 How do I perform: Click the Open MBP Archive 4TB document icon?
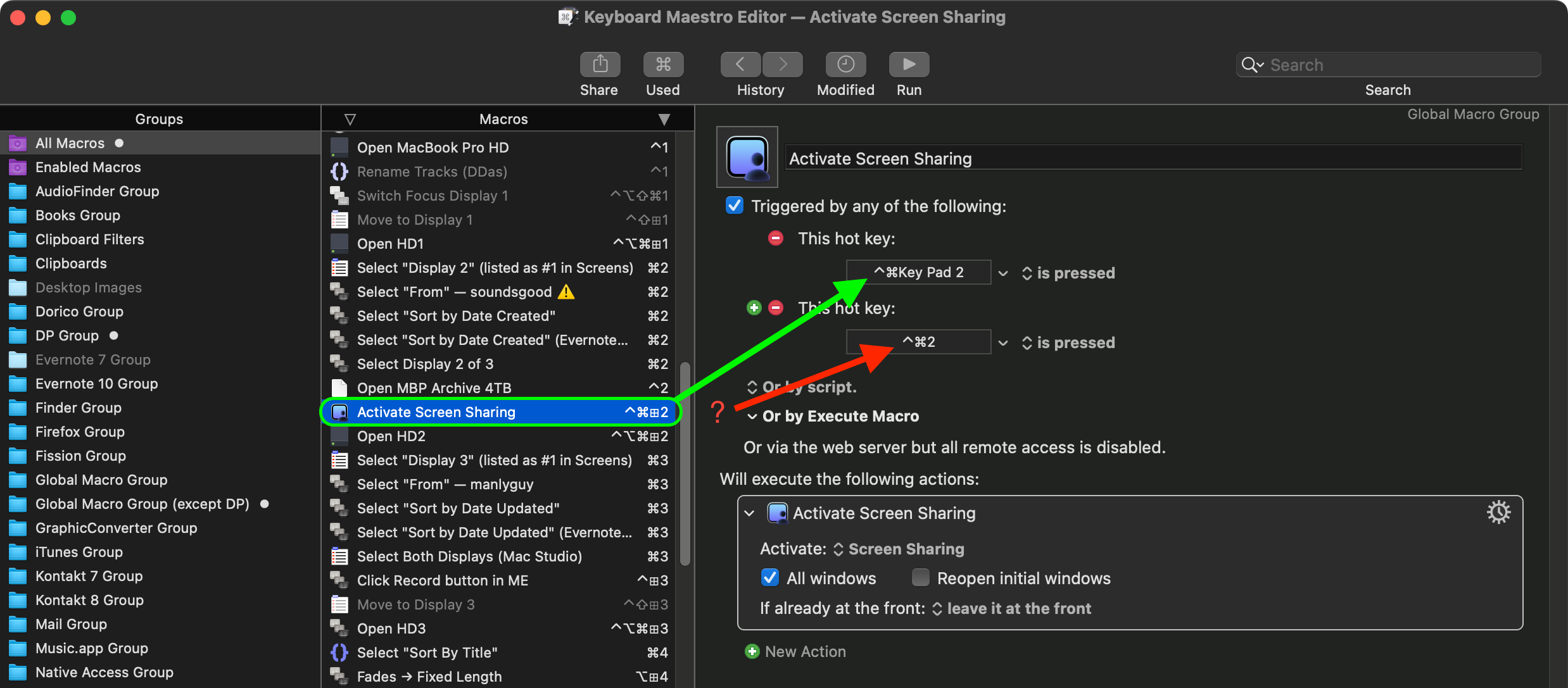click(x=340, y=388)
